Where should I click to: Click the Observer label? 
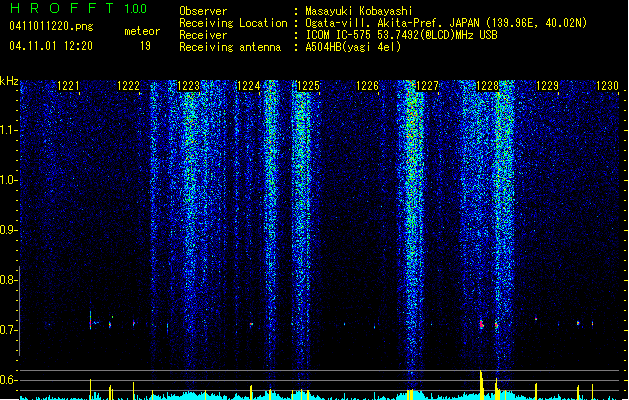click(203, 11)
